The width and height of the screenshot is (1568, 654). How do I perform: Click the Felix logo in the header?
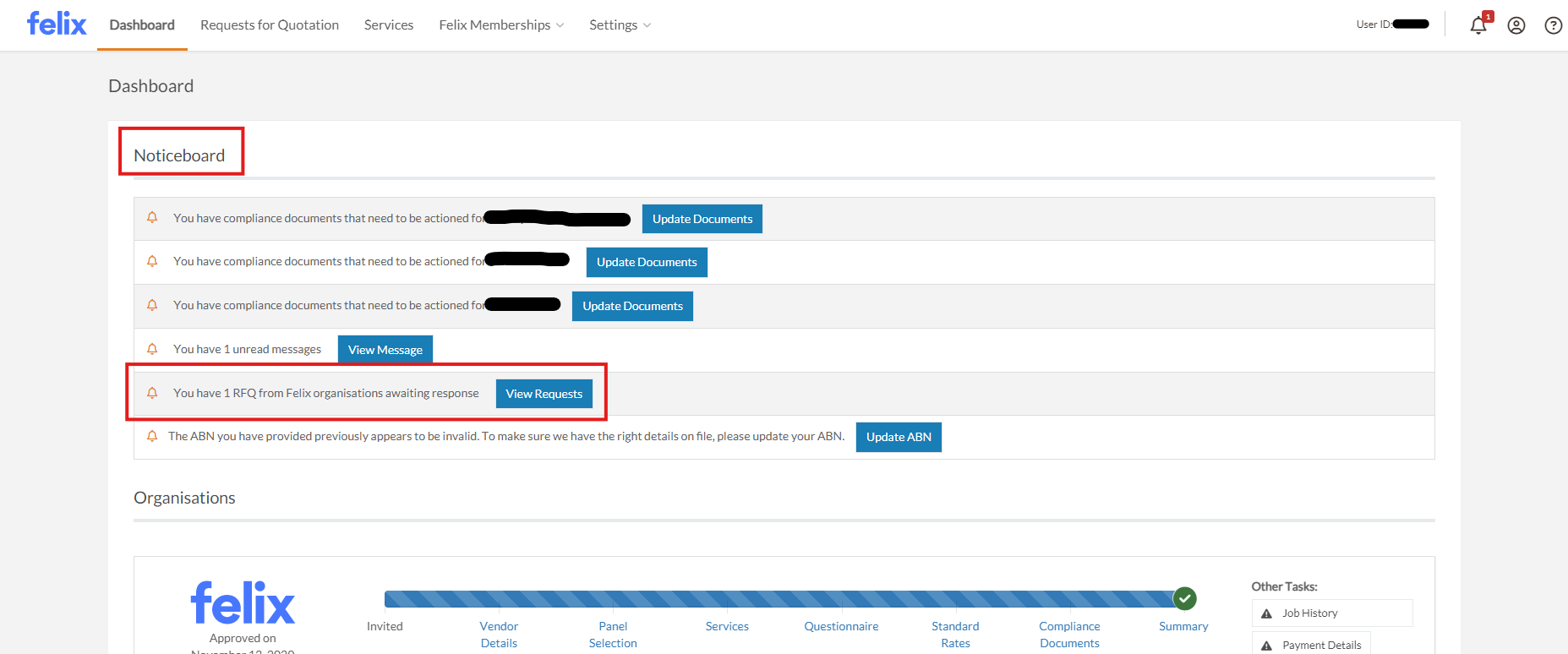57,24
